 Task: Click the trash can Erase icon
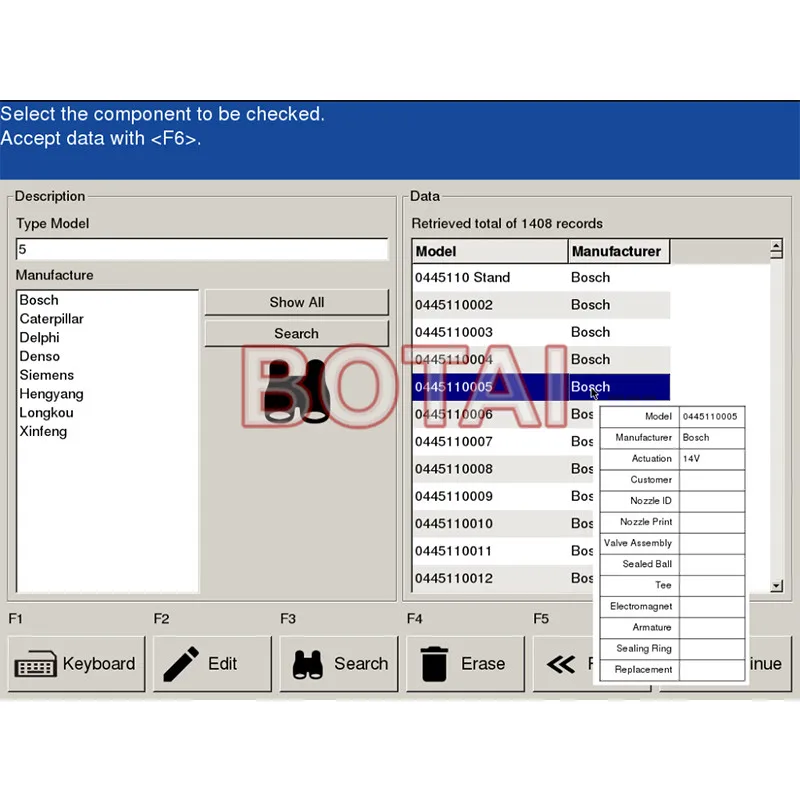click(435, 664)
